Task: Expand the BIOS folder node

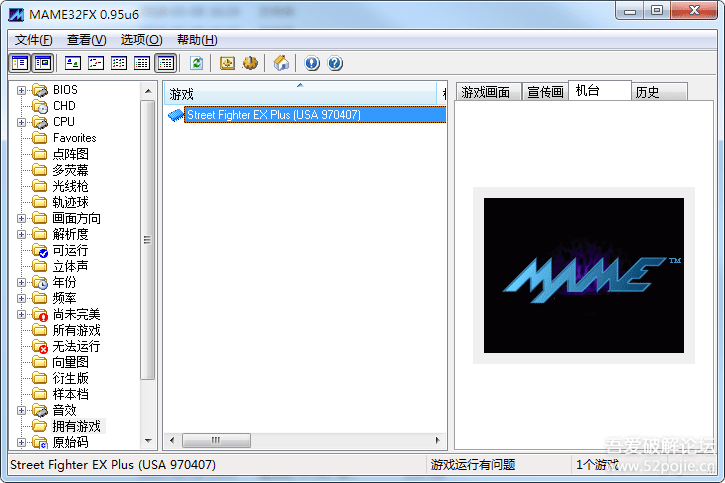Action: pyautogui.click(x=21, y=90)
